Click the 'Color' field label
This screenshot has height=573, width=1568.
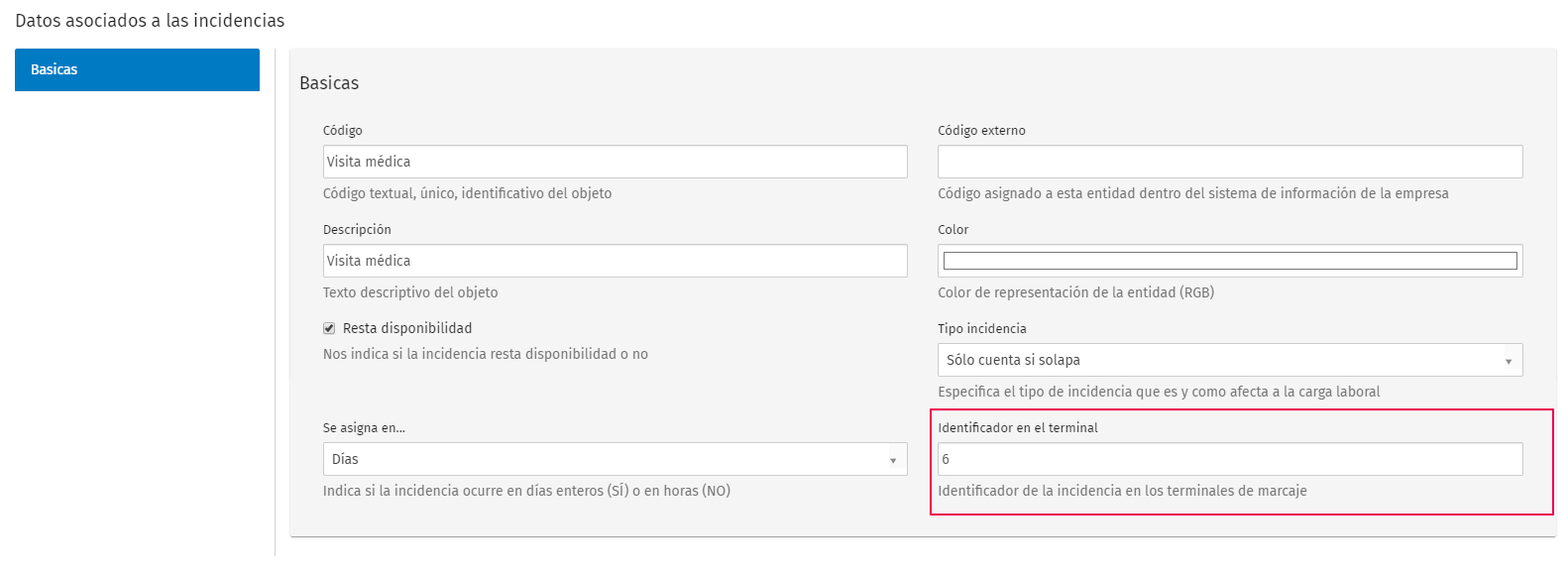[953, 229]
